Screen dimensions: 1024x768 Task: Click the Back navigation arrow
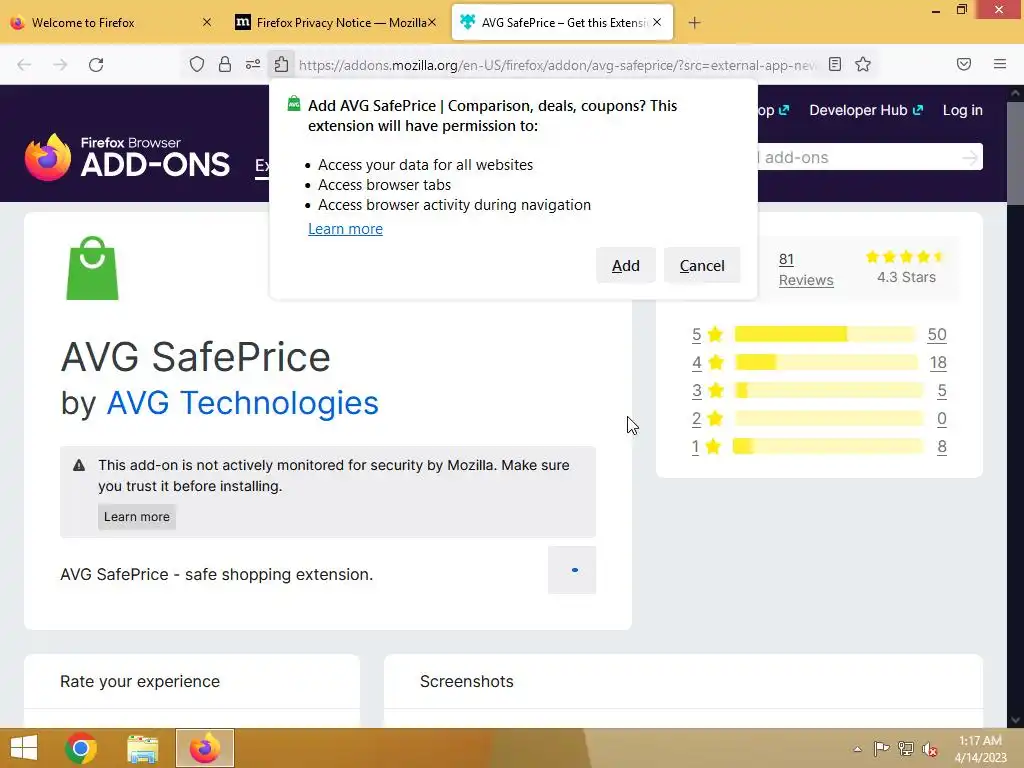pyautogui.click(x=24, y=65)
